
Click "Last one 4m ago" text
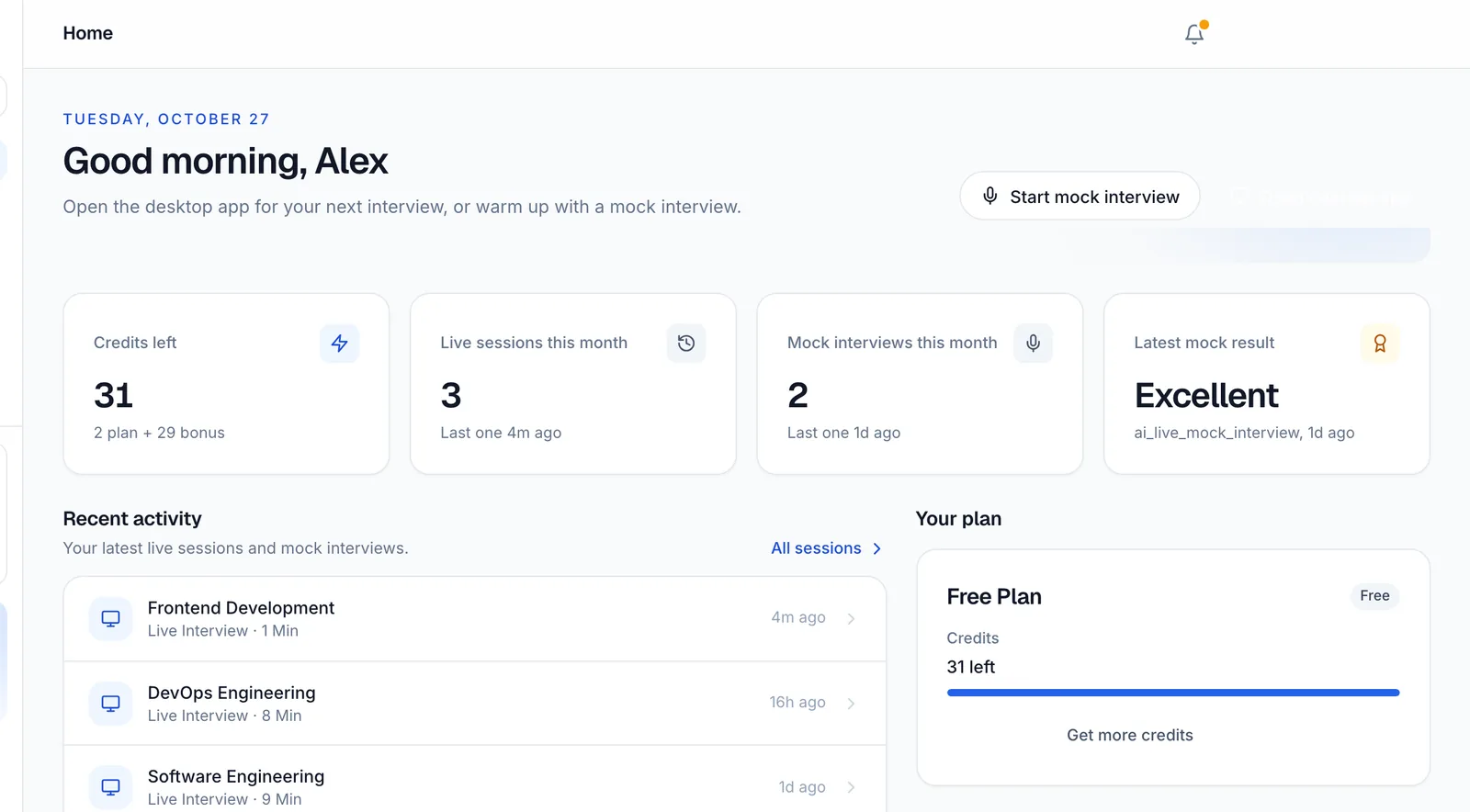tap(501, 433)
